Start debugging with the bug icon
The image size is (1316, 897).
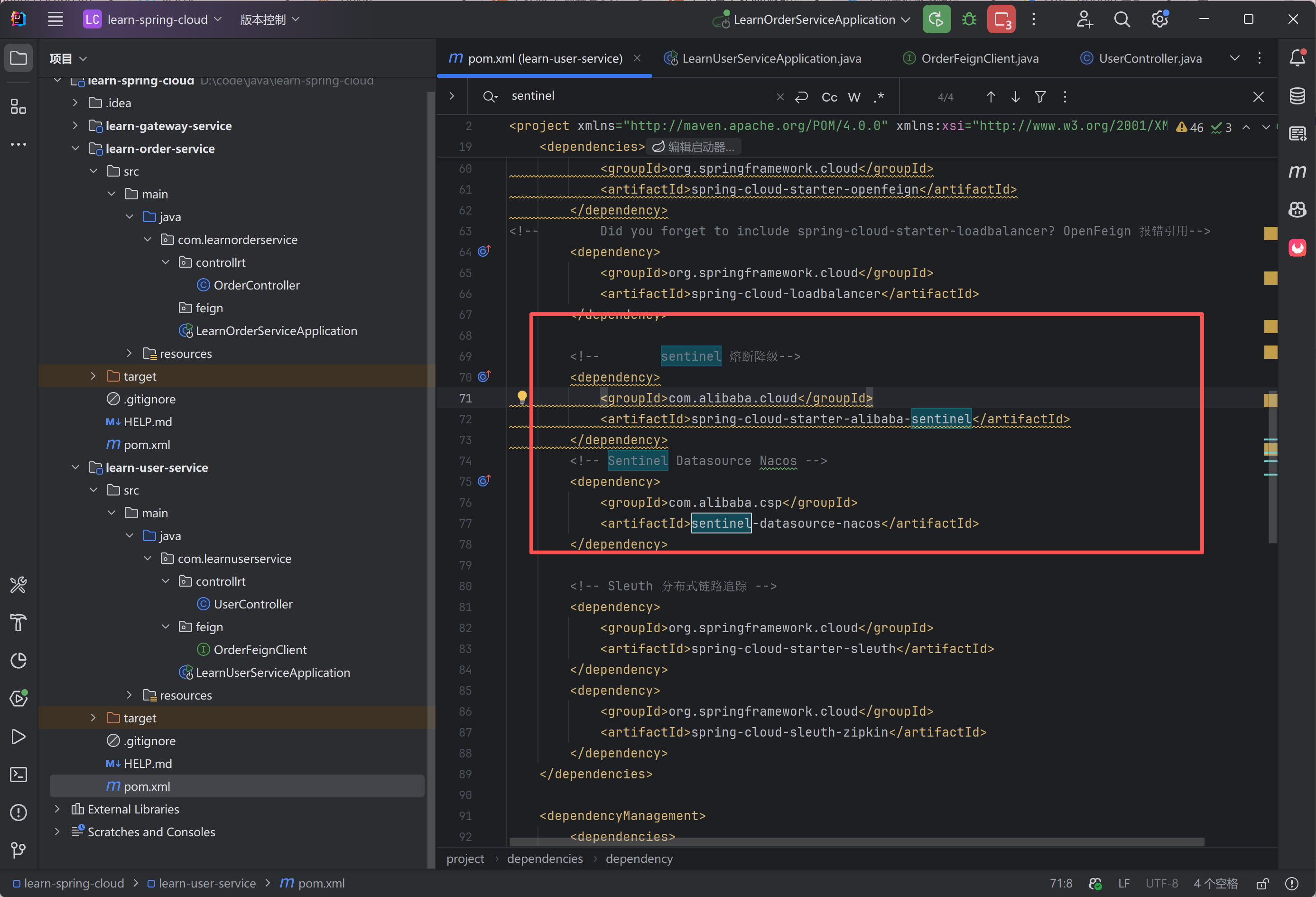pyautogui.click(x=969, y=19)
